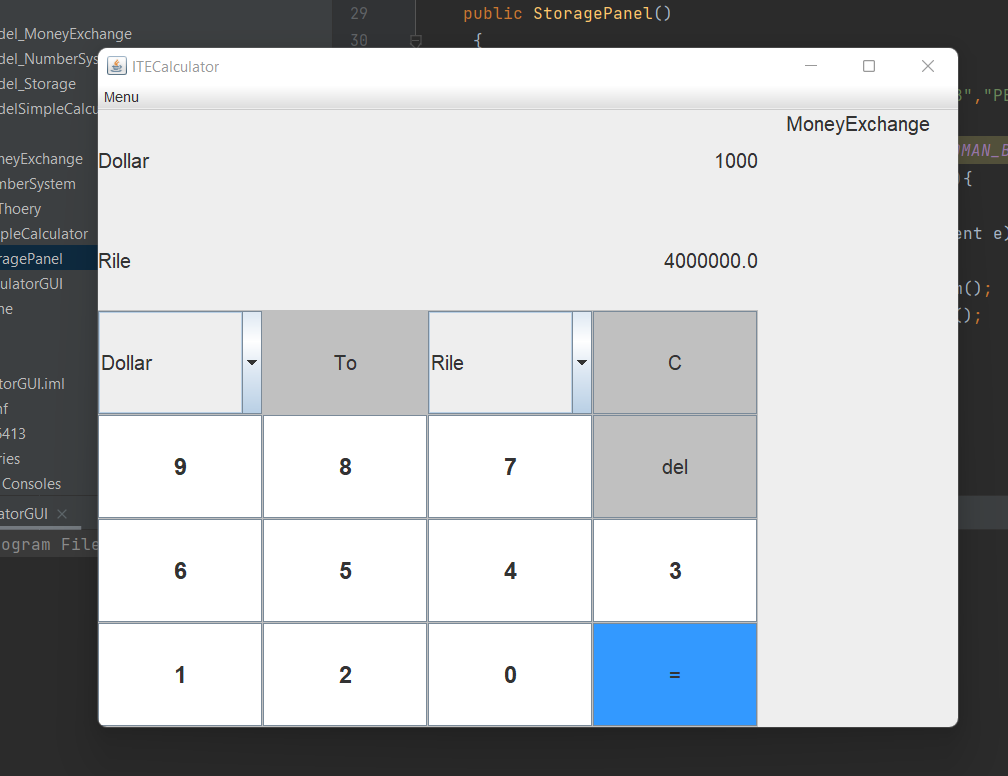Viewport: 1008px width, 776px height.
Task: Click the To button
Action: coord(345,363)
